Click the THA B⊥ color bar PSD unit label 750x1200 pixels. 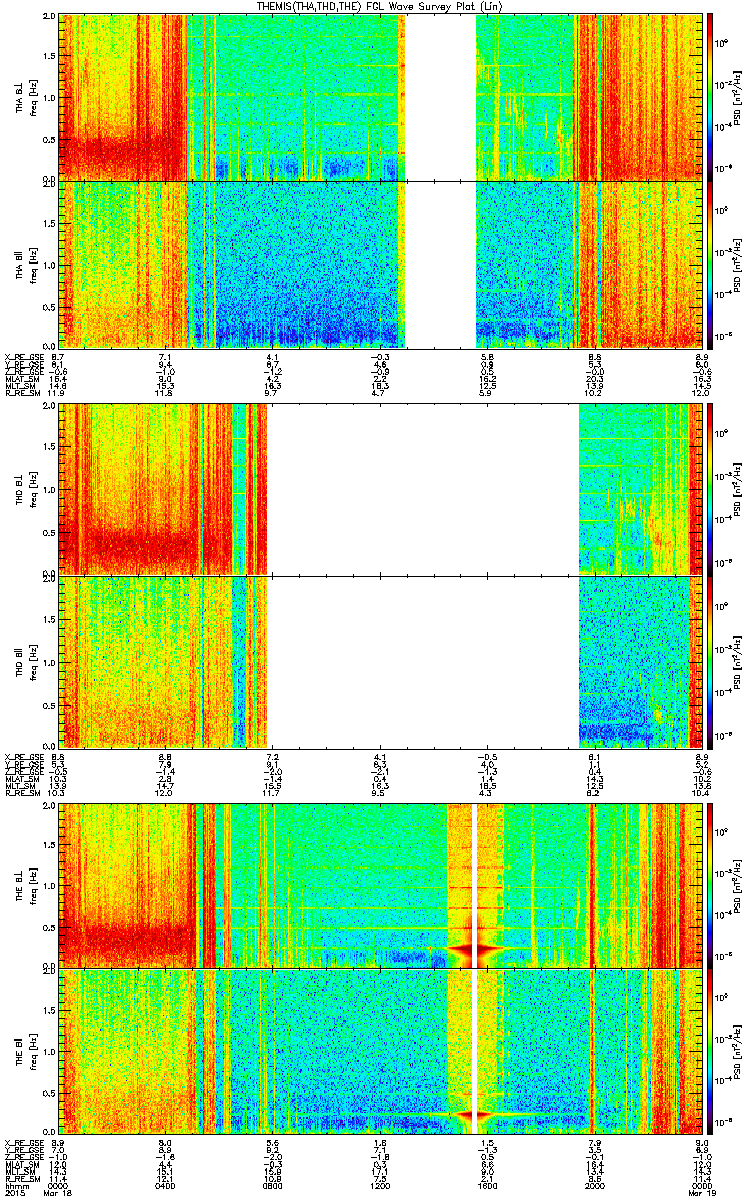pos(740,97)
